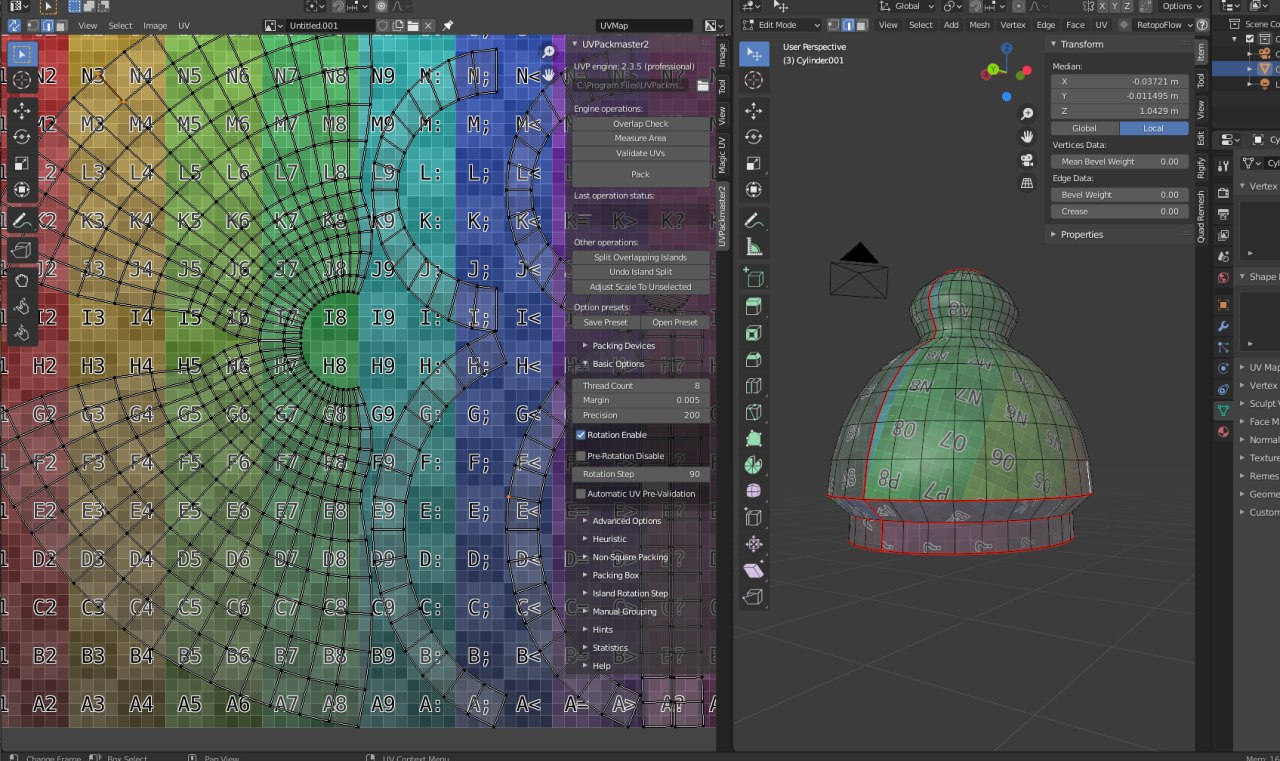Switch to the Magic UV sidebar tab
This screenshot has width=1280, height=761.
[723, 156]
